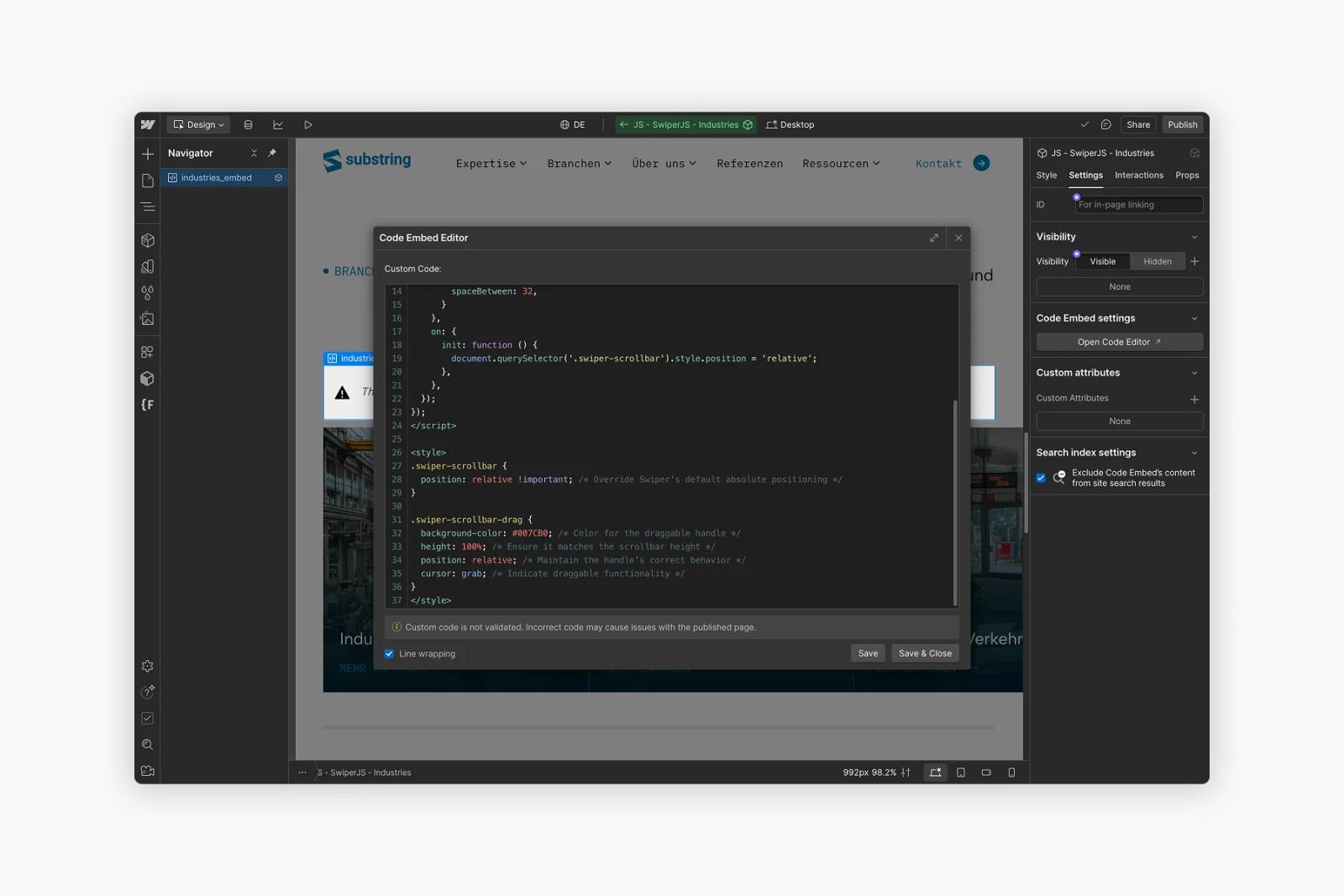
Task: Collapse the Search index settings section
Action: pos(1194,453)
